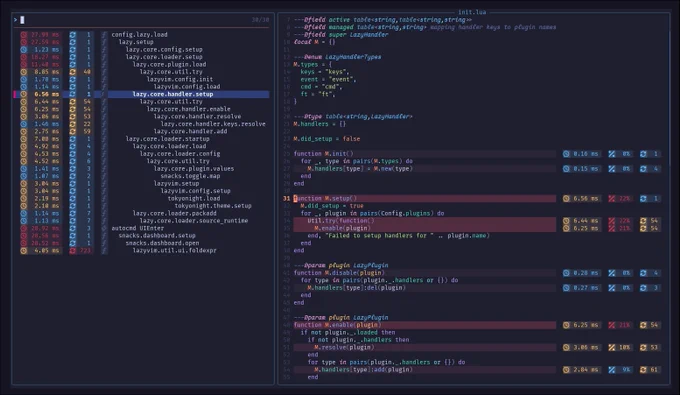Viewport: 680px width, 395px height.
Task: Select lazy.core.plugin.values entry
Action: (x=193, y=169)
